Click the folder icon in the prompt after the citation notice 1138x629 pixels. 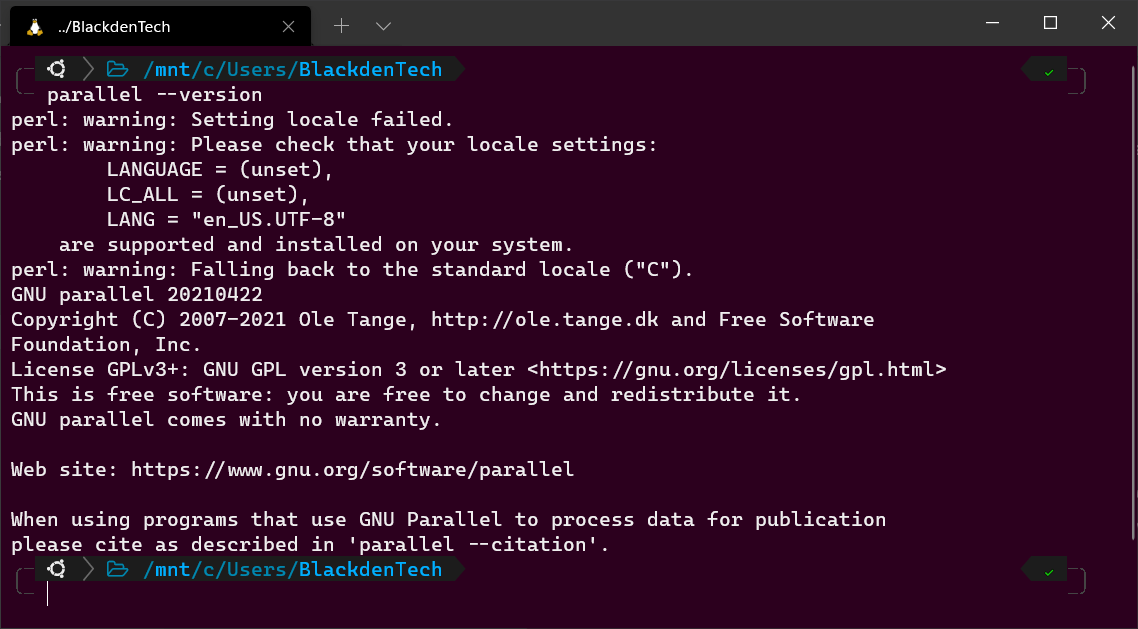(117, 570)
